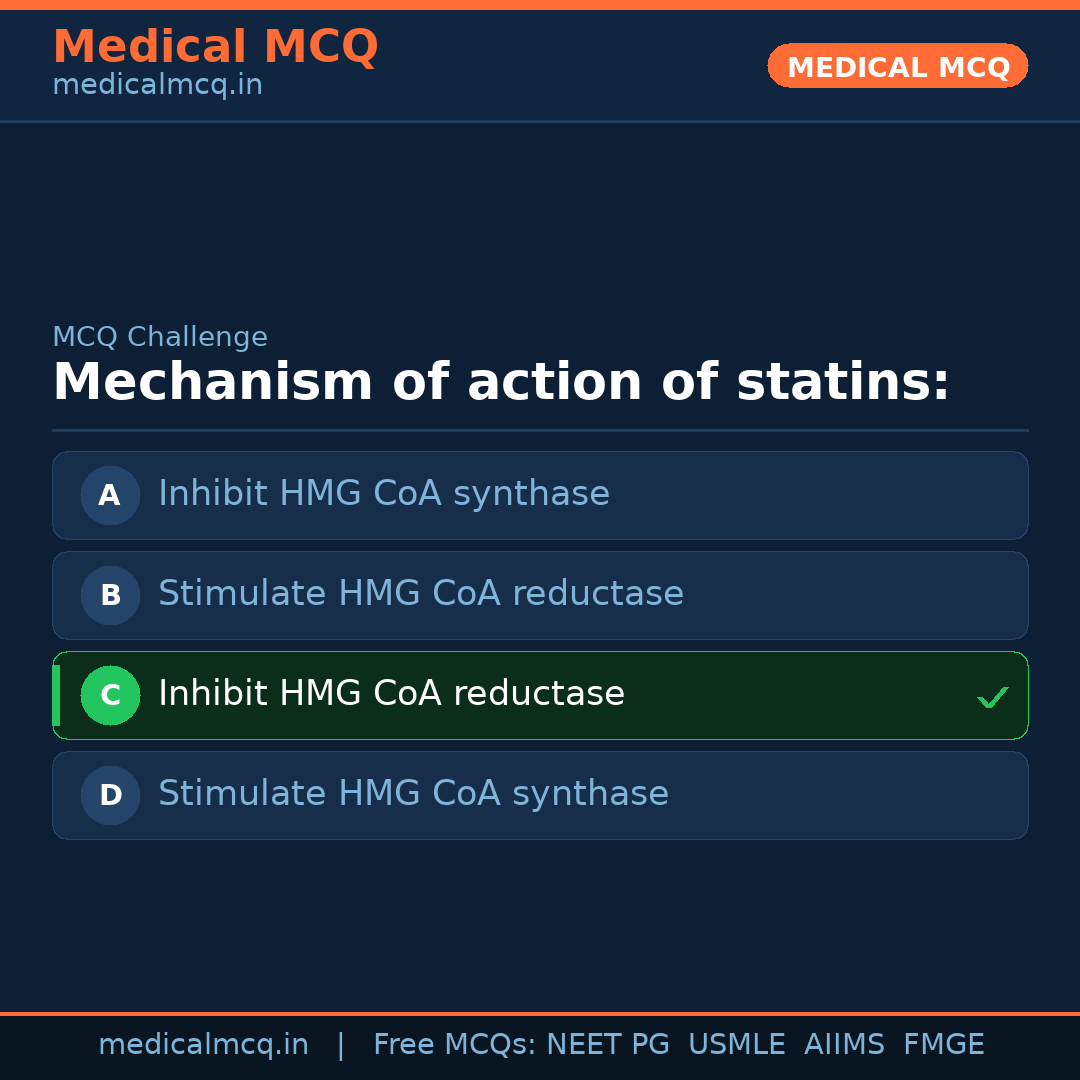This screenshot has height=1080, width=1080.
Task: Click the green checkmark icon
Action: (x=992, y=697)
